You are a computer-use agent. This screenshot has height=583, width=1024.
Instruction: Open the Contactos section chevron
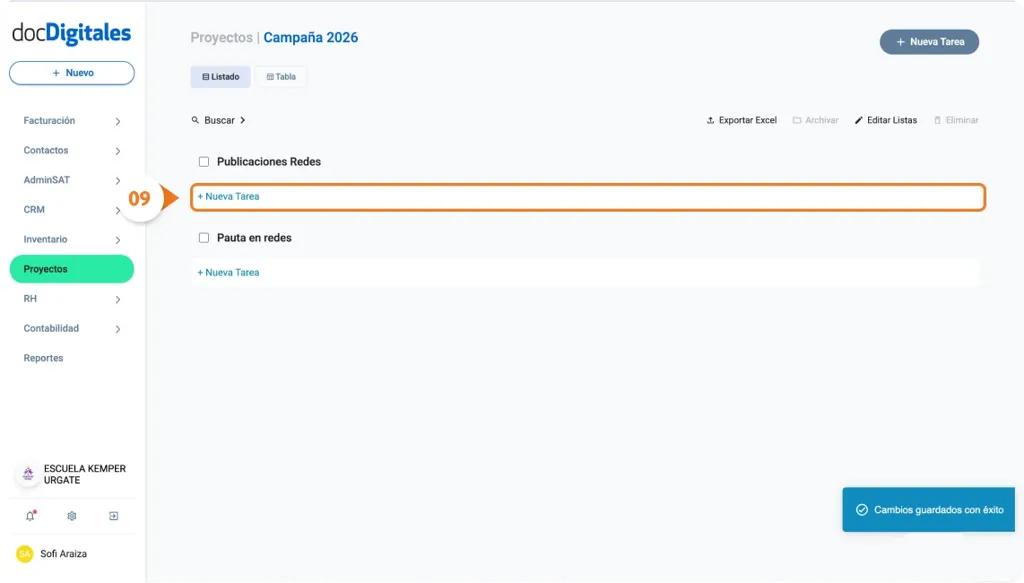[118, 150]
